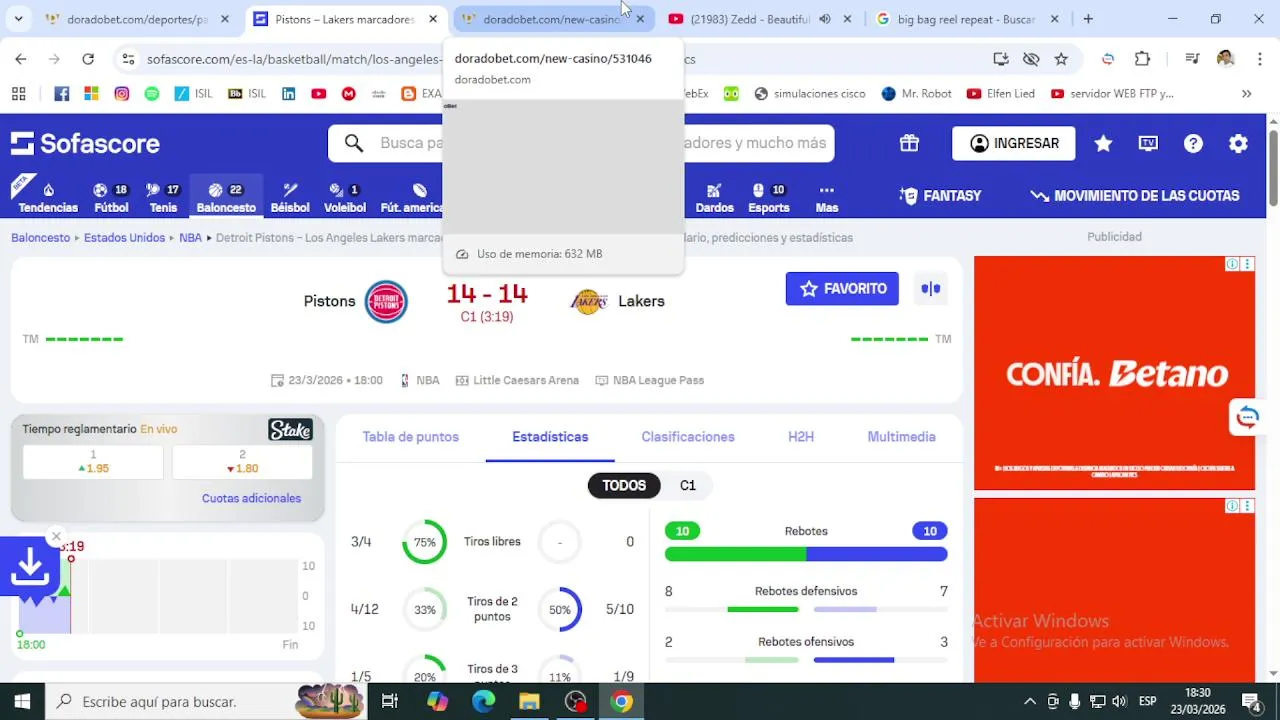Open the Mas sports menu
1280x720 pixels.
[x=826, y=197]
